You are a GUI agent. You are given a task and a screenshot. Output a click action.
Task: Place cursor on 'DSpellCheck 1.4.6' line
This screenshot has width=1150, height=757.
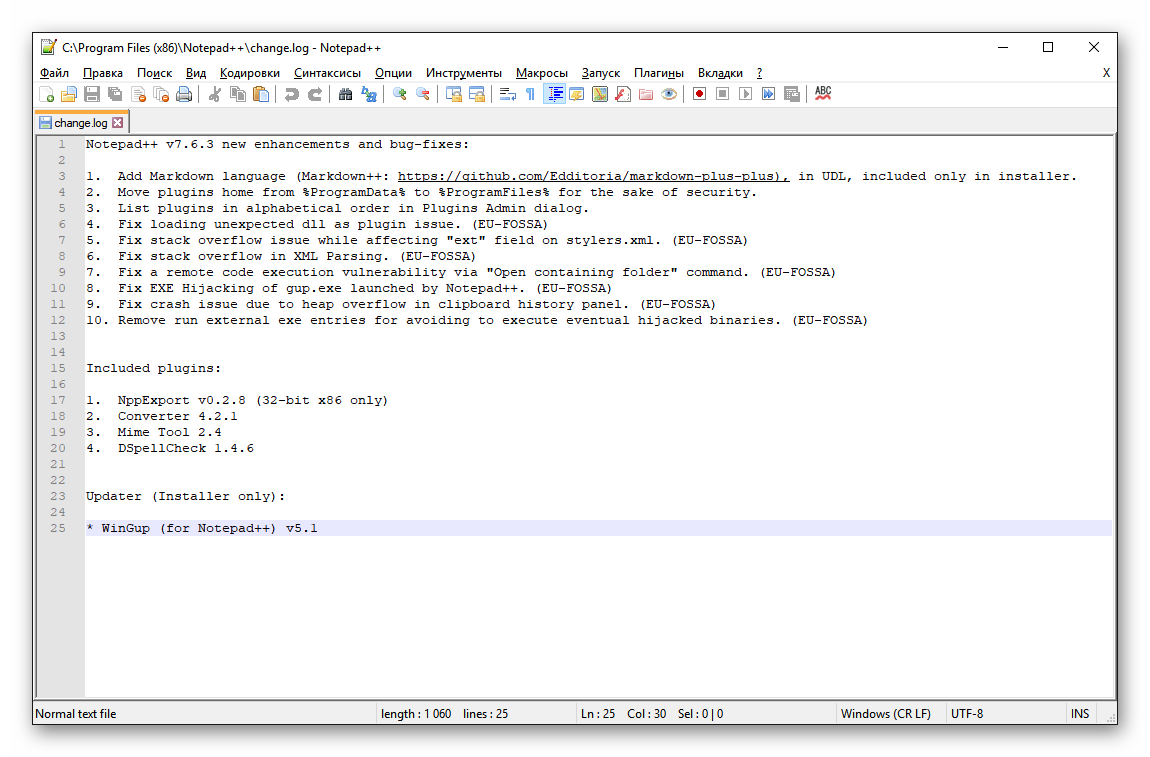186,448
